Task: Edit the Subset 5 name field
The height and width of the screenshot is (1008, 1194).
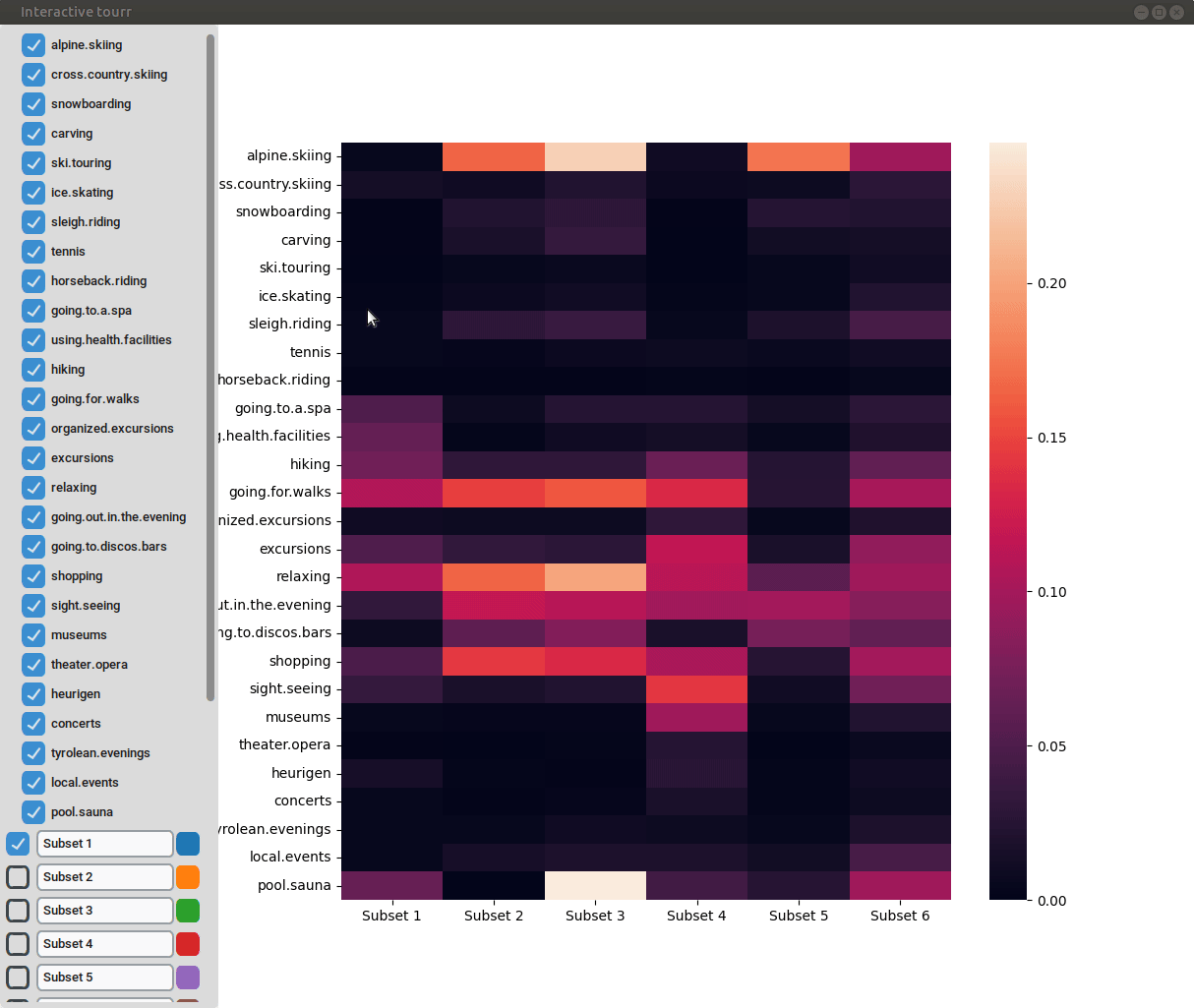Action: [x=105, y=978]
